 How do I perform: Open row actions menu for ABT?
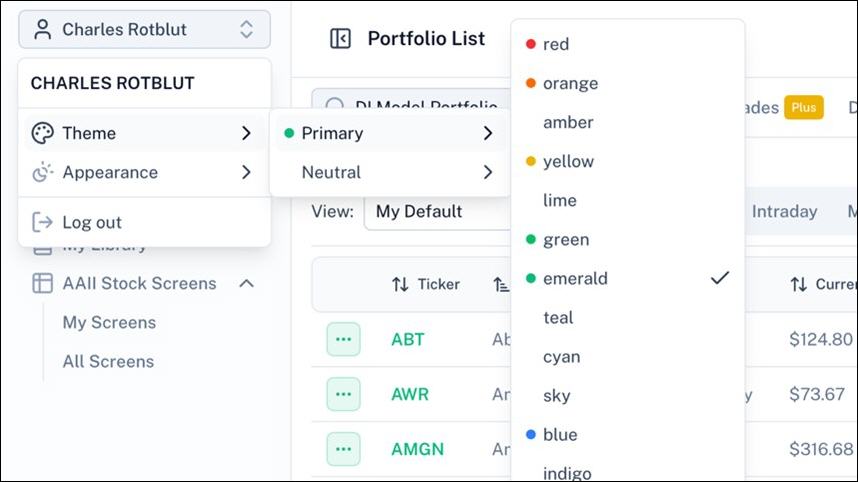click(x=344, y=339)
